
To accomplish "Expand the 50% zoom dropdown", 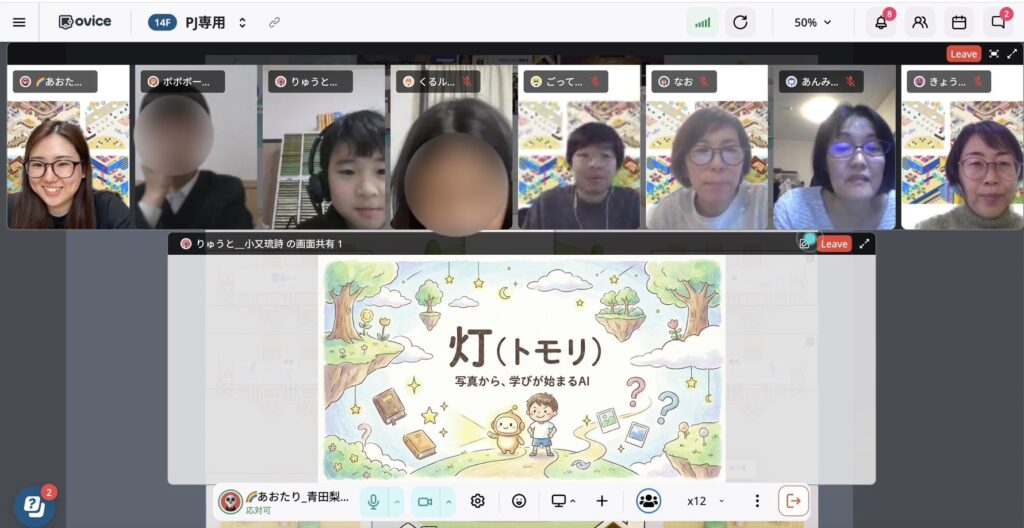I will coord(812,22).
